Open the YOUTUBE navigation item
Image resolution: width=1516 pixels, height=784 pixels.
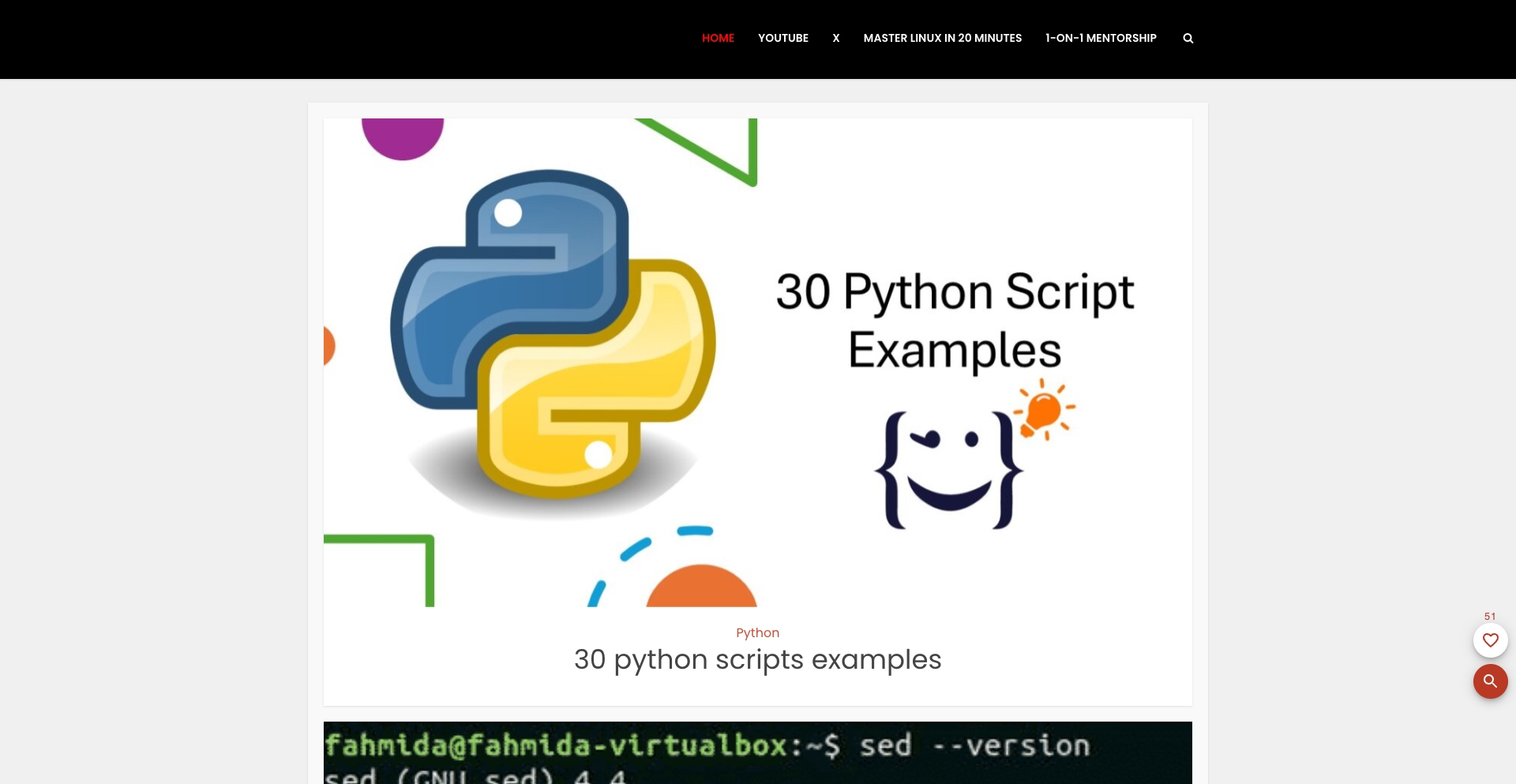click(782, 38)
